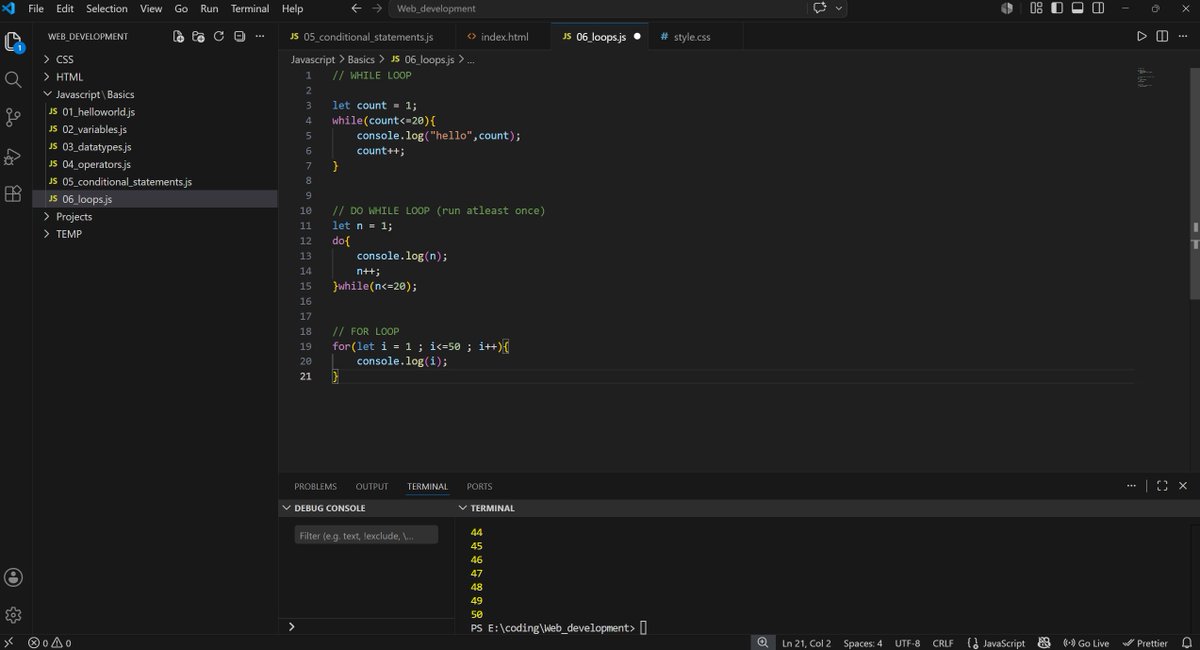Switch to the PORTS panel tab
1200x650 pixels.
(480, 486)
